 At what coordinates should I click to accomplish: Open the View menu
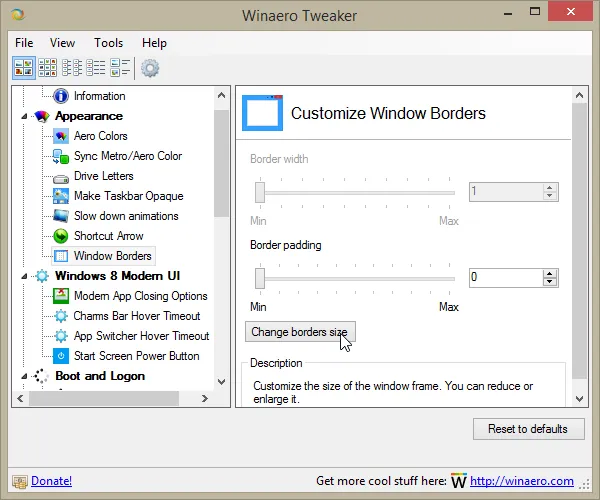(x=62, y=43)
